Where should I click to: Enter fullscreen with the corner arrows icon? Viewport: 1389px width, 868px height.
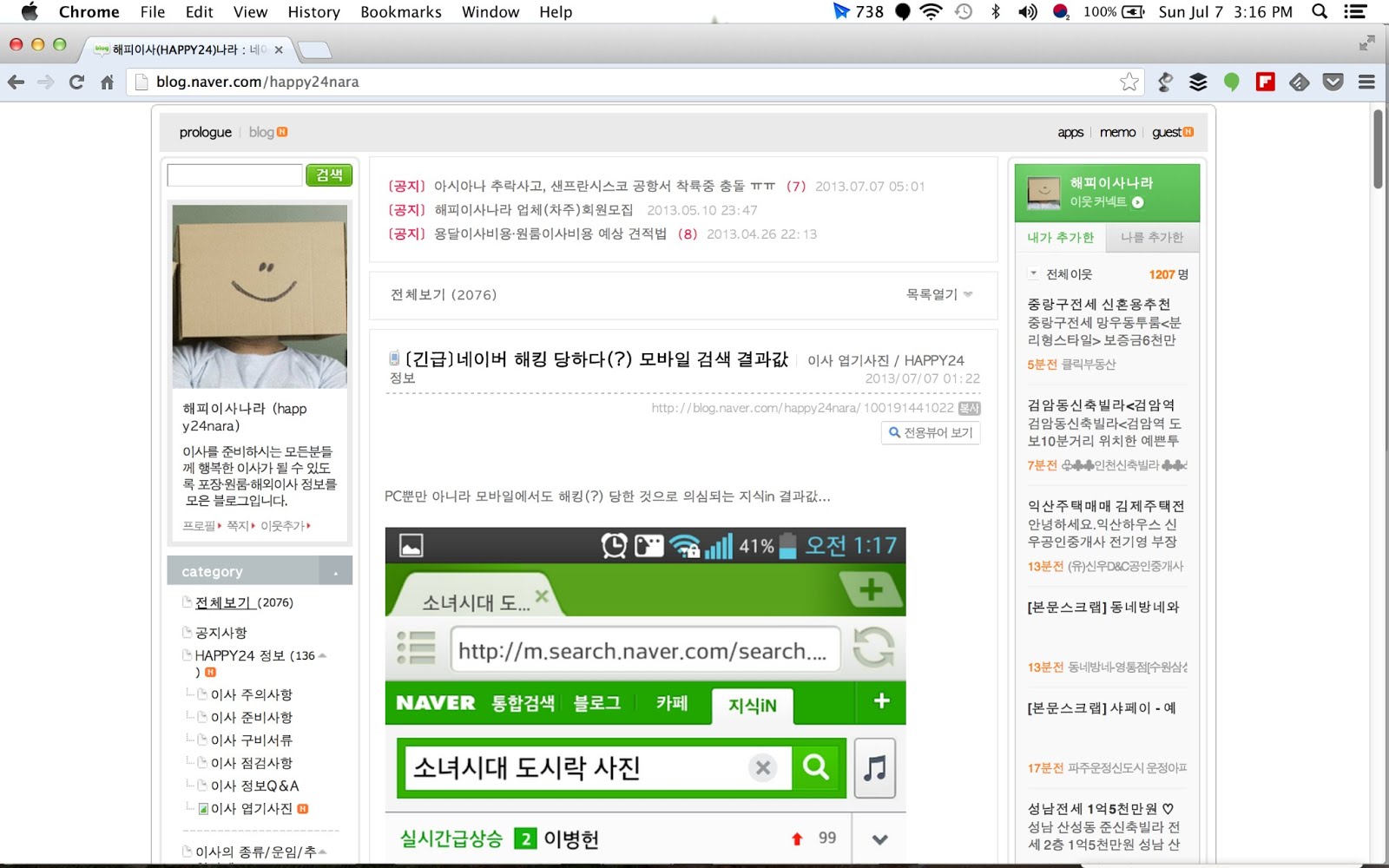(1367, 43)
